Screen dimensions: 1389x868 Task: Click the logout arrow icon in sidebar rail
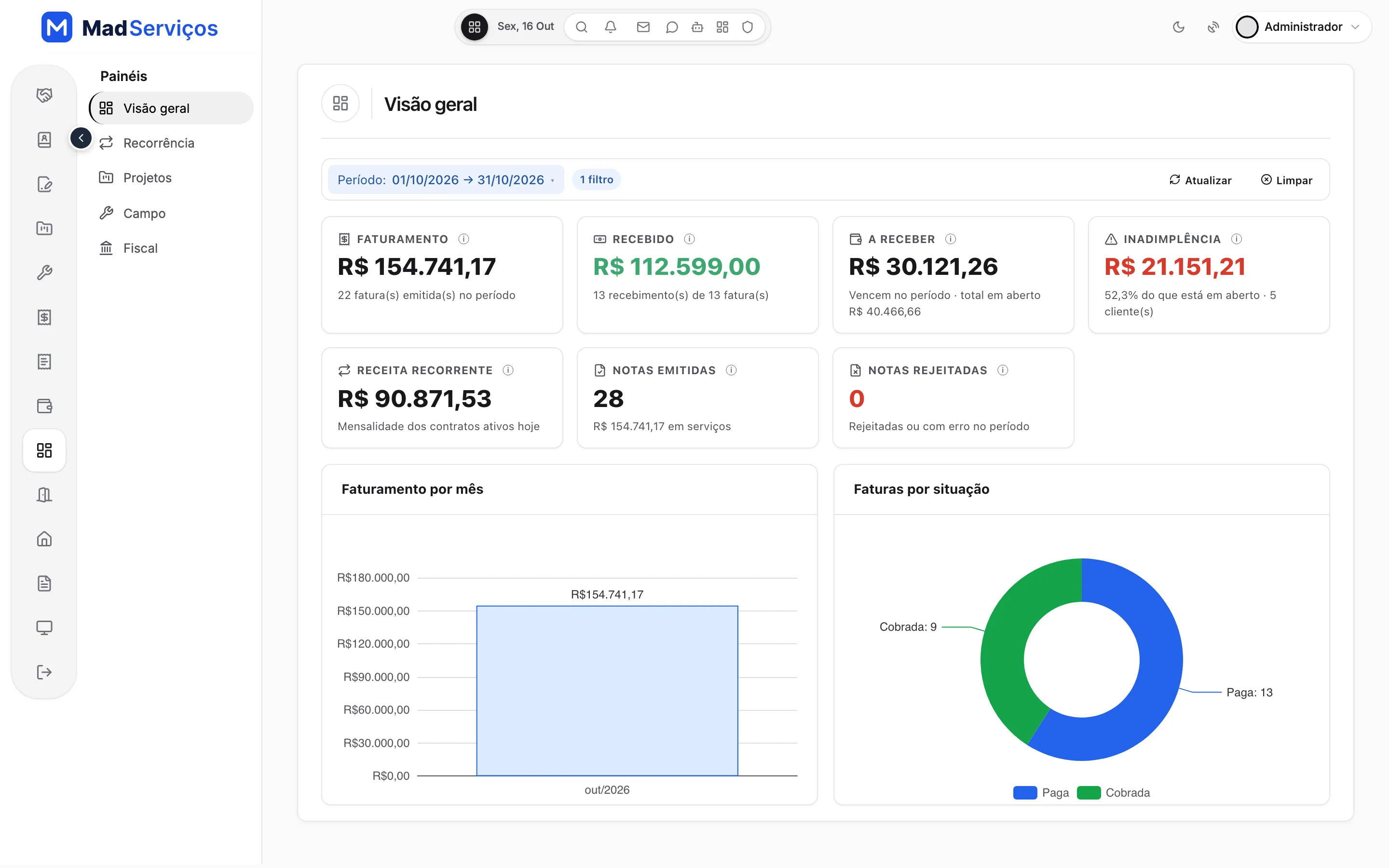(44, 672)
